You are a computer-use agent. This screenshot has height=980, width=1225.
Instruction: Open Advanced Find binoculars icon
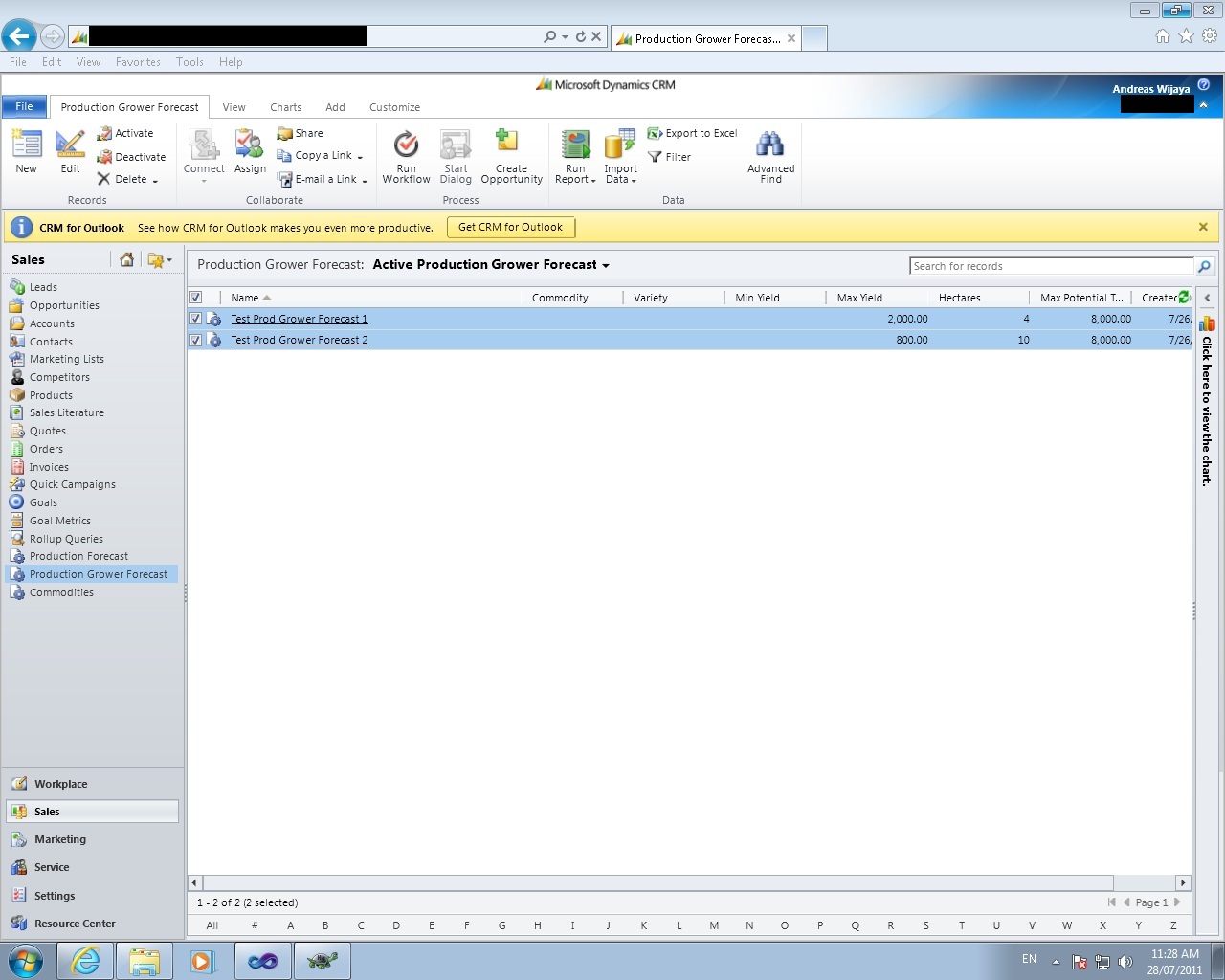click(770, 145)
